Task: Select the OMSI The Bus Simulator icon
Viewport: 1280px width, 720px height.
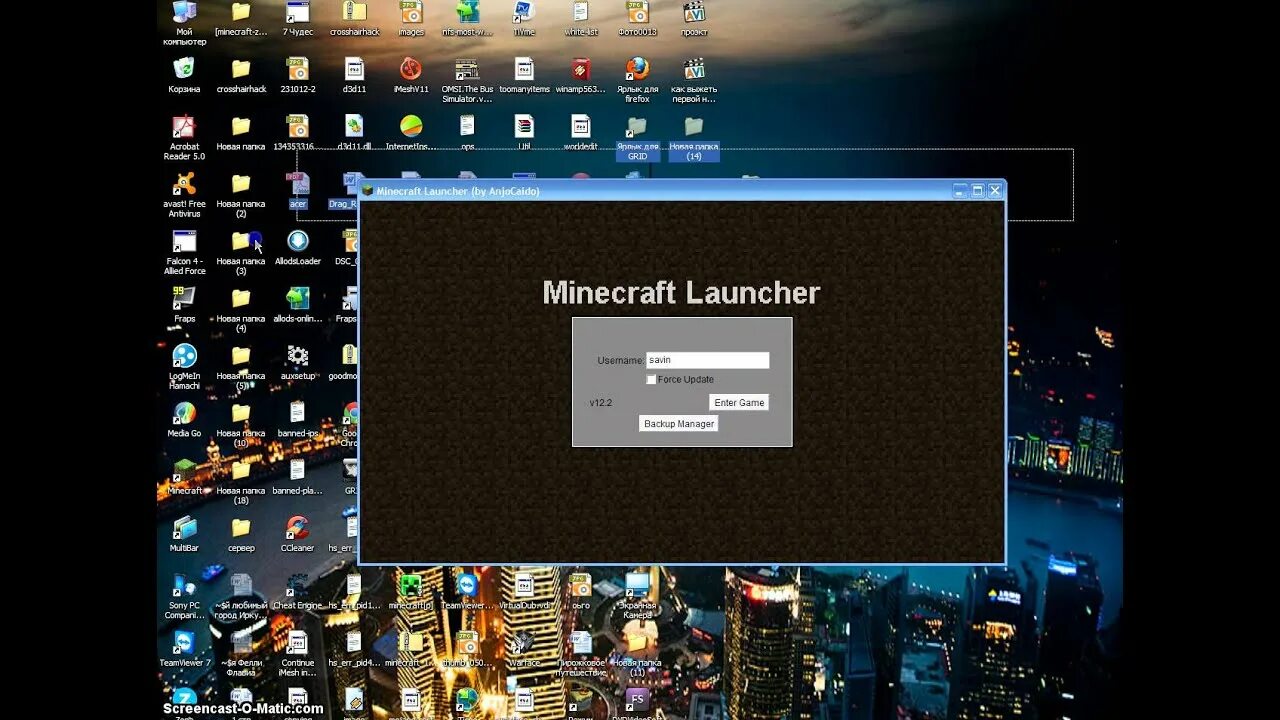Action: (x=467, y=69)
